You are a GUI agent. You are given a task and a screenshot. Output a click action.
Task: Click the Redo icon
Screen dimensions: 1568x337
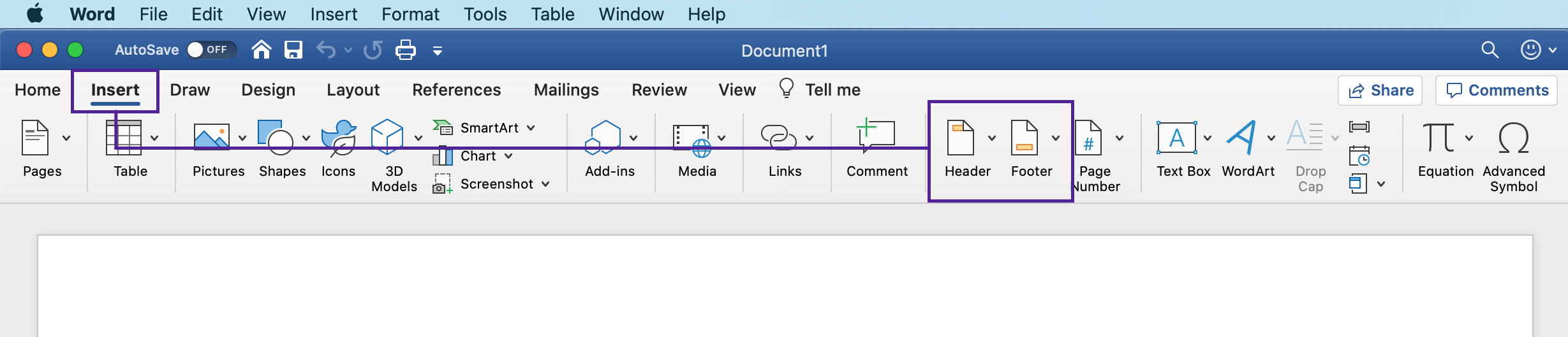tap(373, 50)
